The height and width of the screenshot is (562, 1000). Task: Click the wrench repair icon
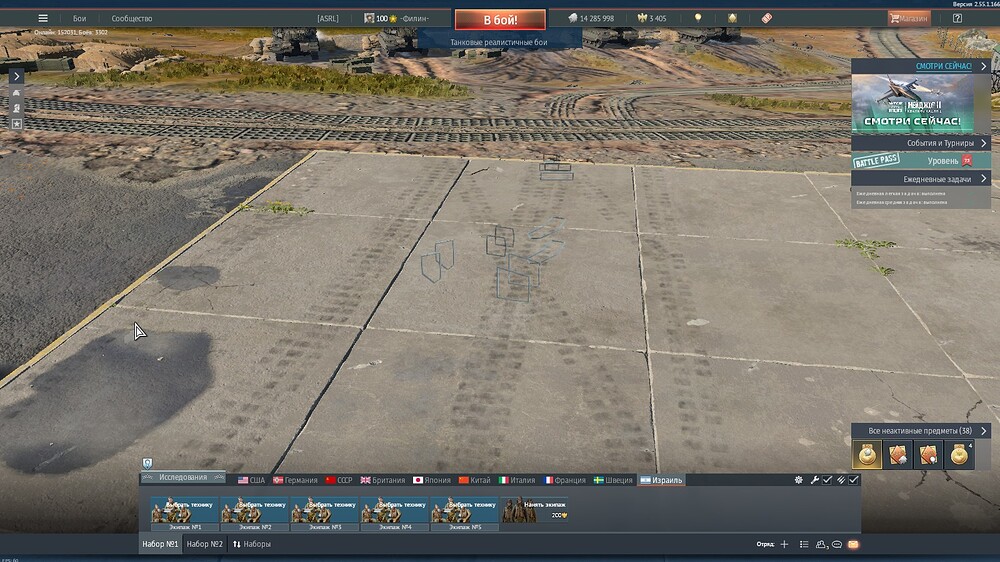point(814,480)
